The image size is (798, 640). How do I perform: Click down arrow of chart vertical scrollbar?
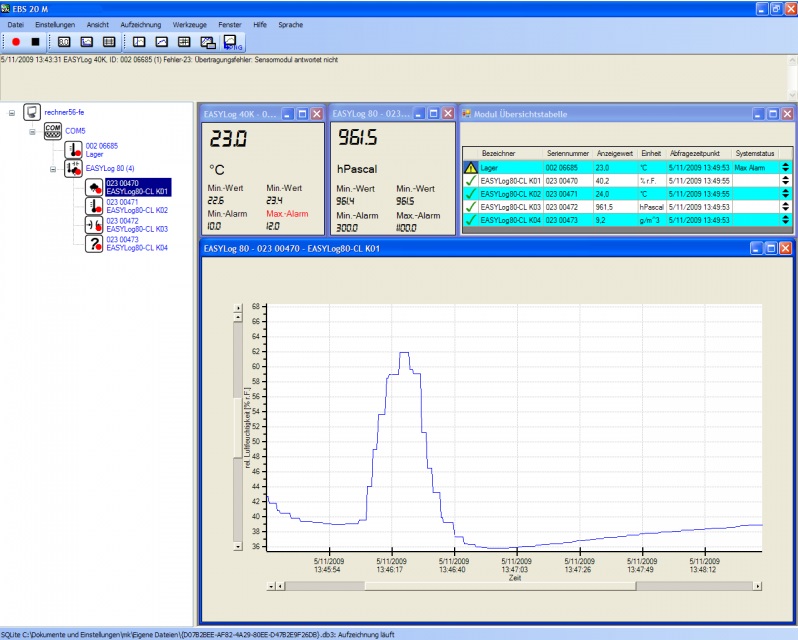click(238, 546)
